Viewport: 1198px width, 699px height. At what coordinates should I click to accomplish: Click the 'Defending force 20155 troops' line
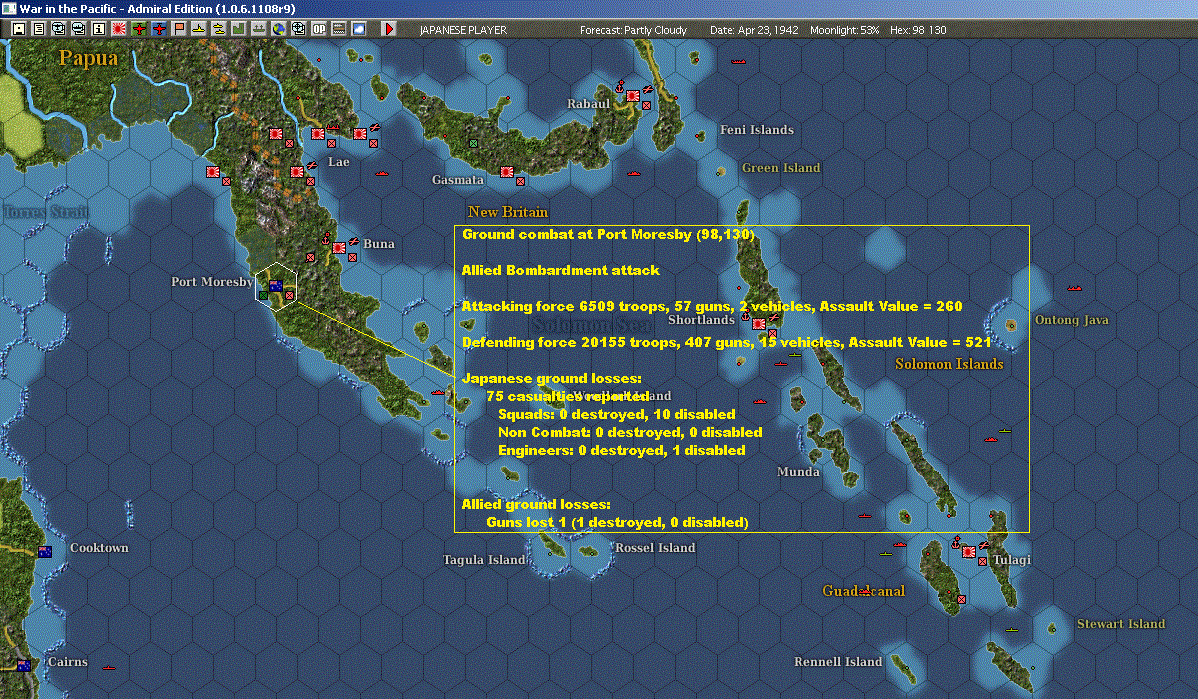click(727, 342)
